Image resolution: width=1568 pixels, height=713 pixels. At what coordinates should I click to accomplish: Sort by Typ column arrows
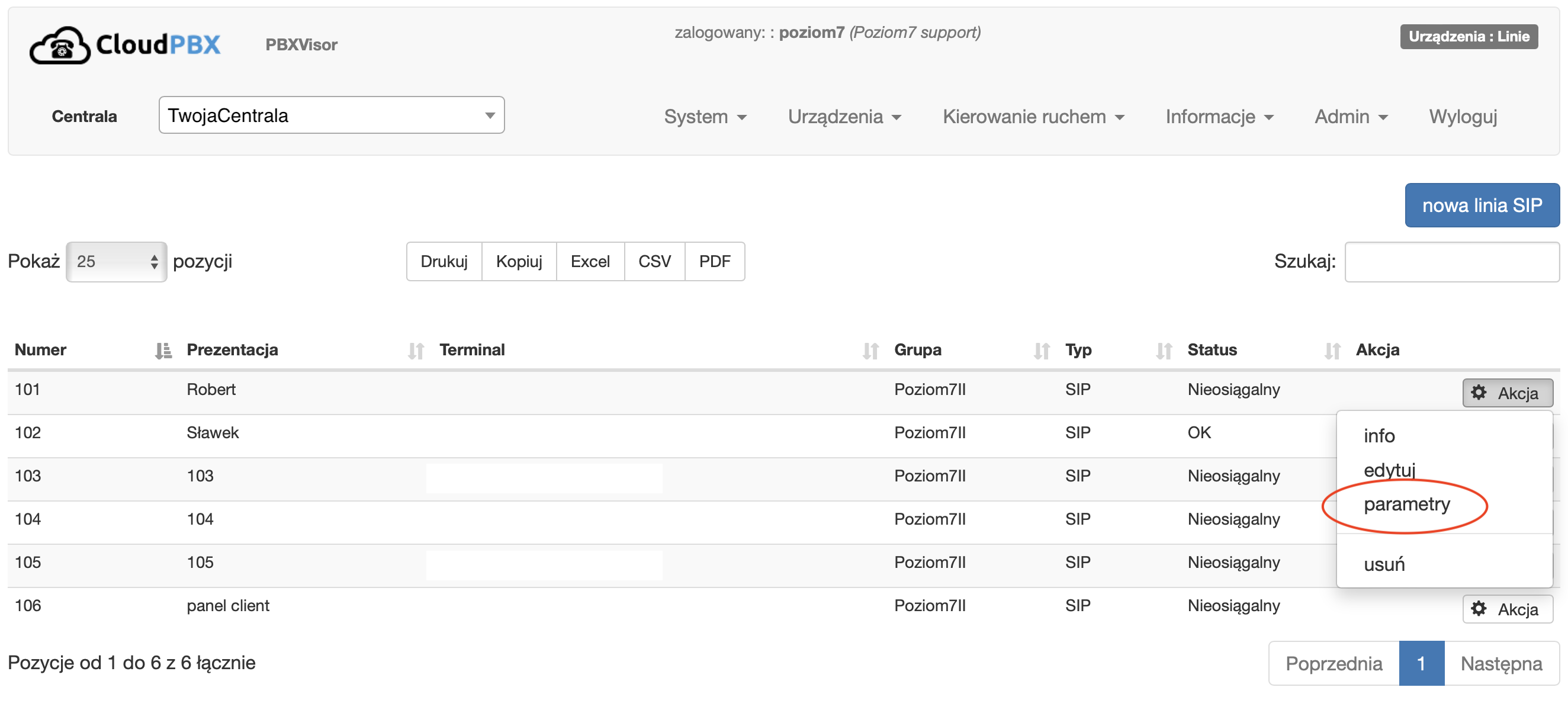1164,351
